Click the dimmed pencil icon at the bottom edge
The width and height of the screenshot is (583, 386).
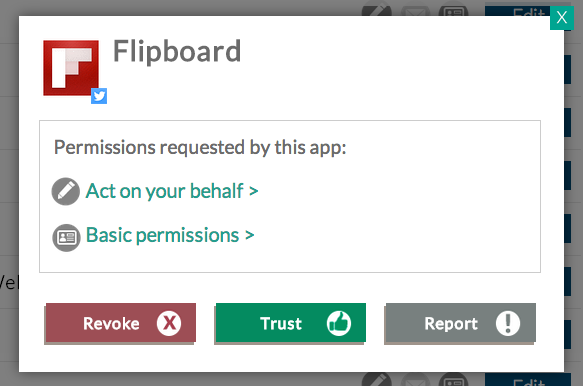coord(377,379)
